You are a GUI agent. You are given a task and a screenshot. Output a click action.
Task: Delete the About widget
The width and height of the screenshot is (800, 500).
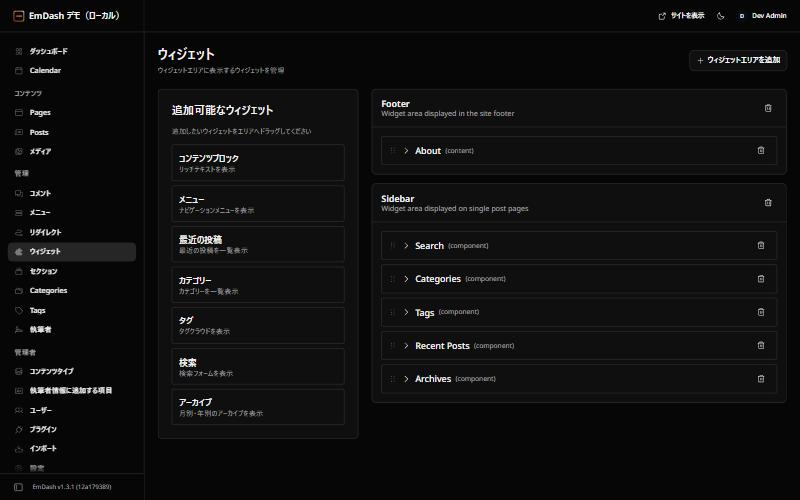[761, 151]
